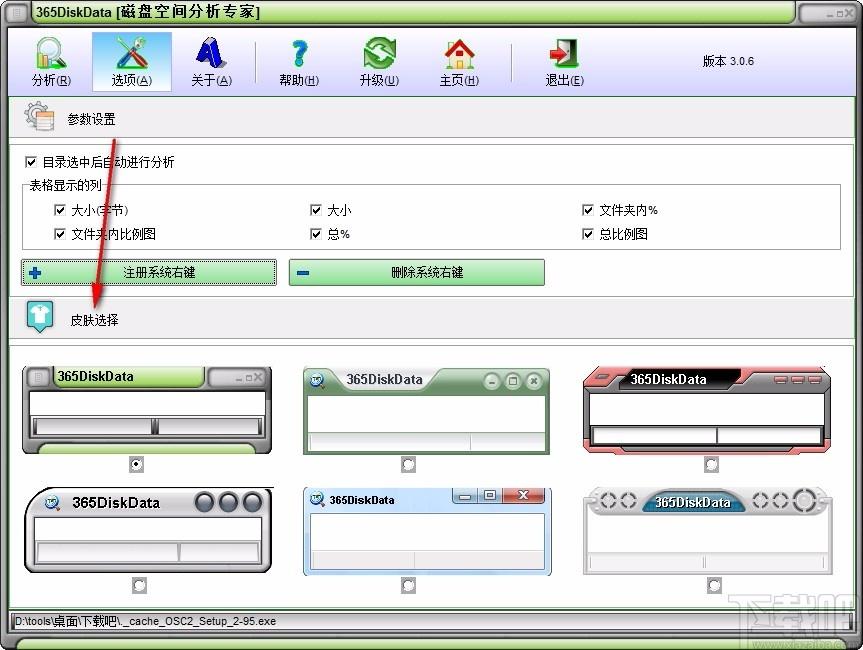863x650 pixels.
Task: Click the light green rounded skin preview
Action: 427,411
